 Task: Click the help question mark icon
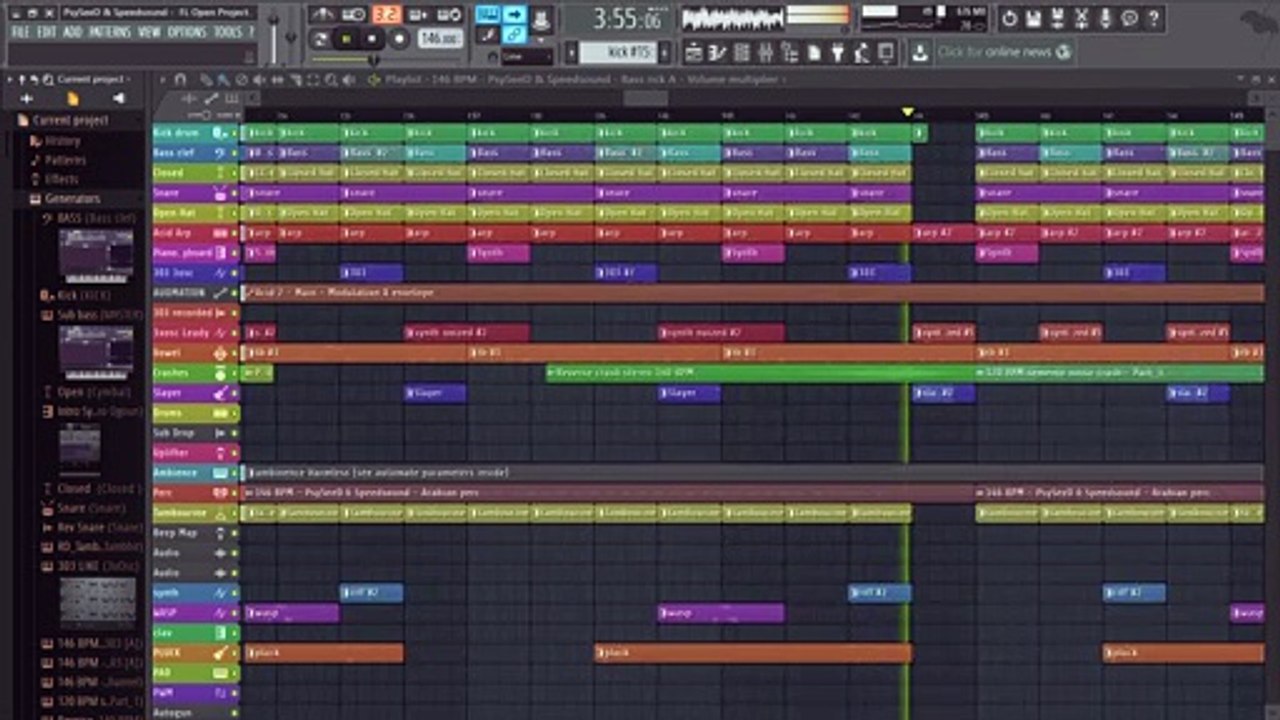(1153, 18)
